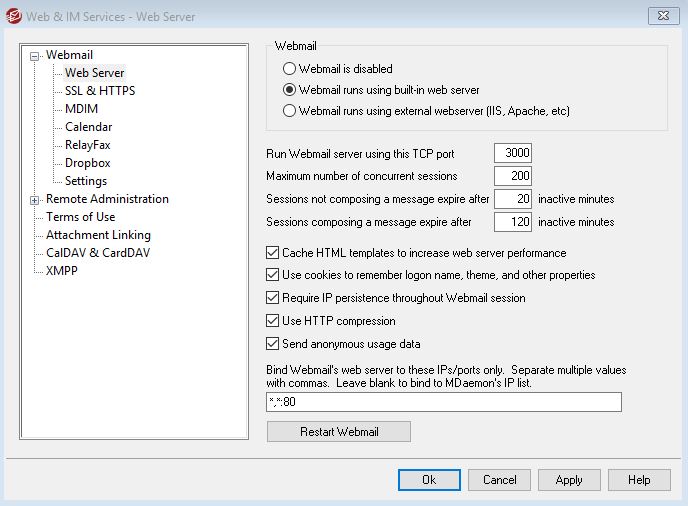Focus the bind IPs/ports text field
688x506 pixels.
(444, 402)
